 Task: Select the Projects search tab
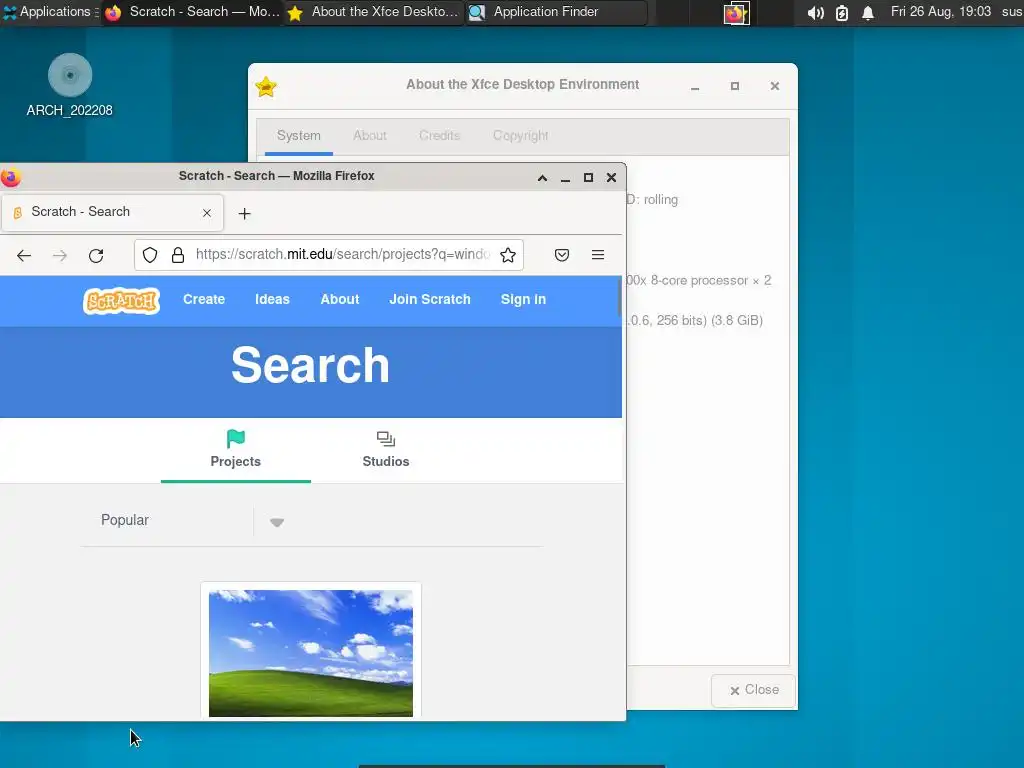pyautogui.click(x=236, y=450)
